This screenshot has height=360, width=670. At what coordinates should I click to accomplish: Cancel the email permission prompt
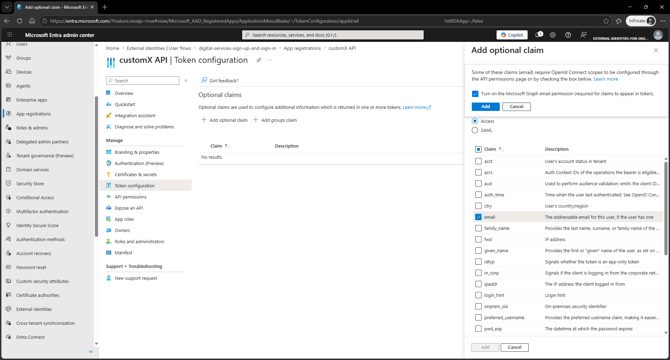[516, 107]
